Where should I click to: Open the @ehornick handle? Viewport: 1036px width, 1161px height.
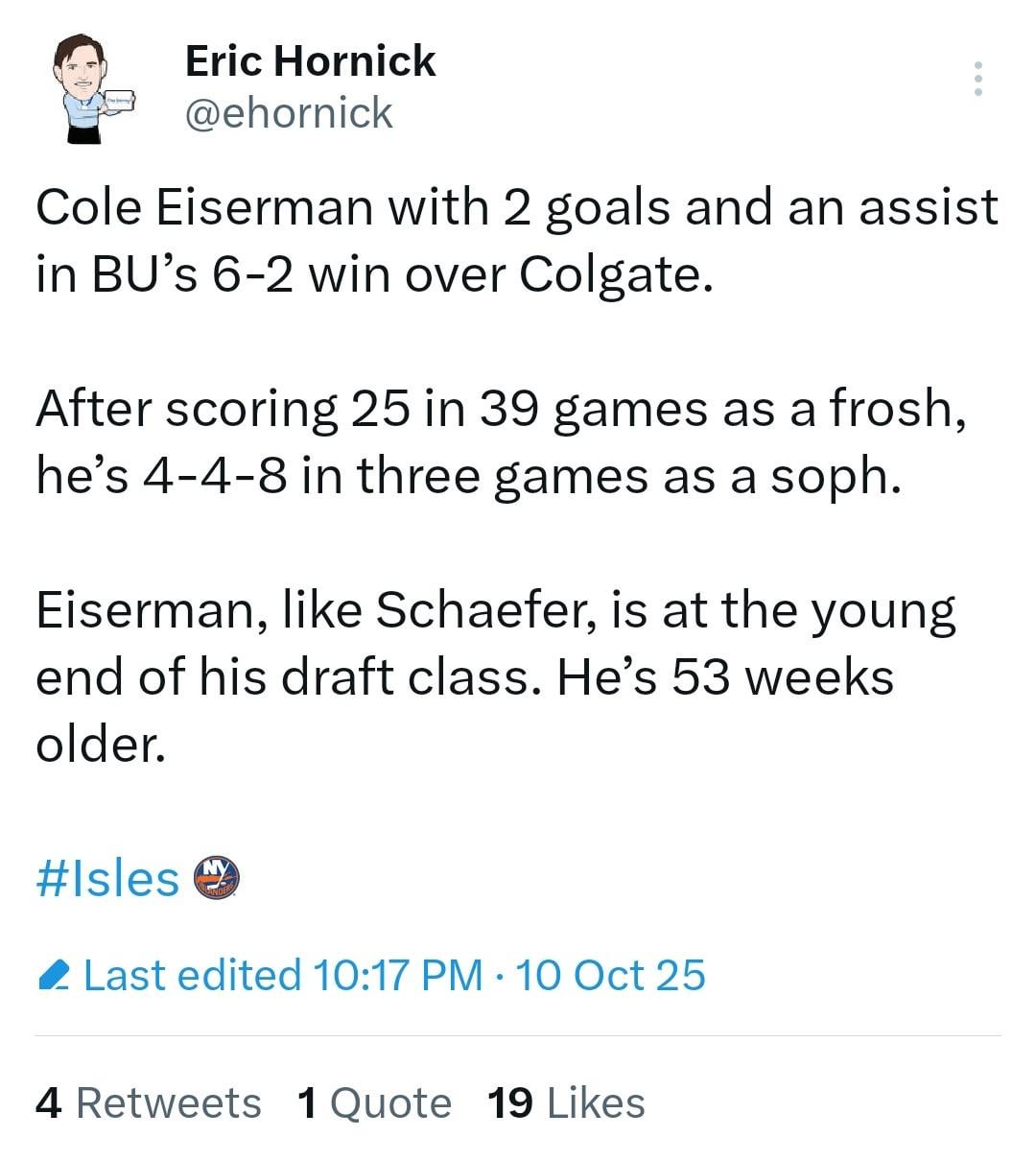[289, 113]
